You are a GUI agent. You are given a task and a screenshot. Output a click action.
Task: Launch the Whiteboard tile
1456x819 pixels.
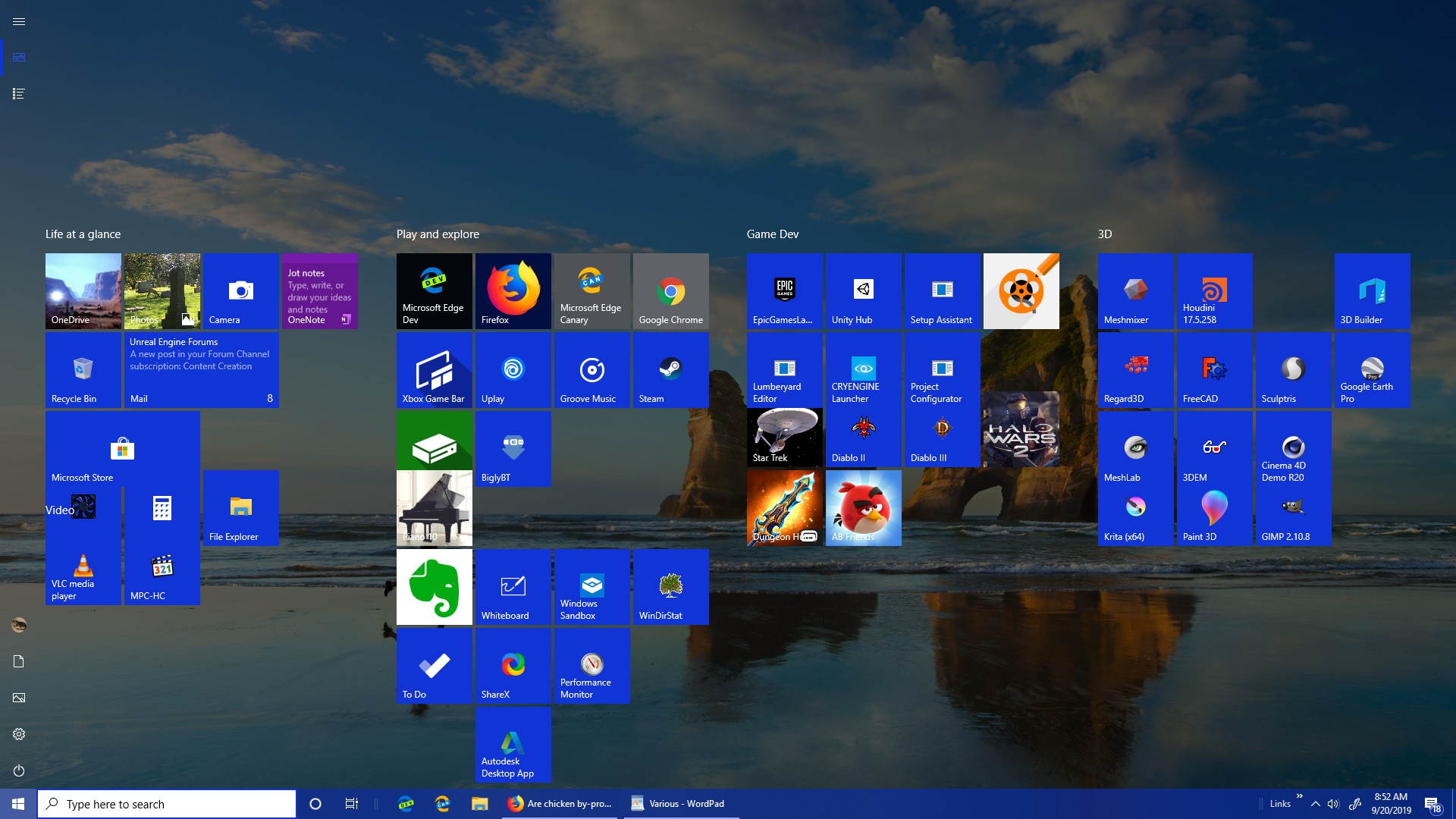pos(513,587)
